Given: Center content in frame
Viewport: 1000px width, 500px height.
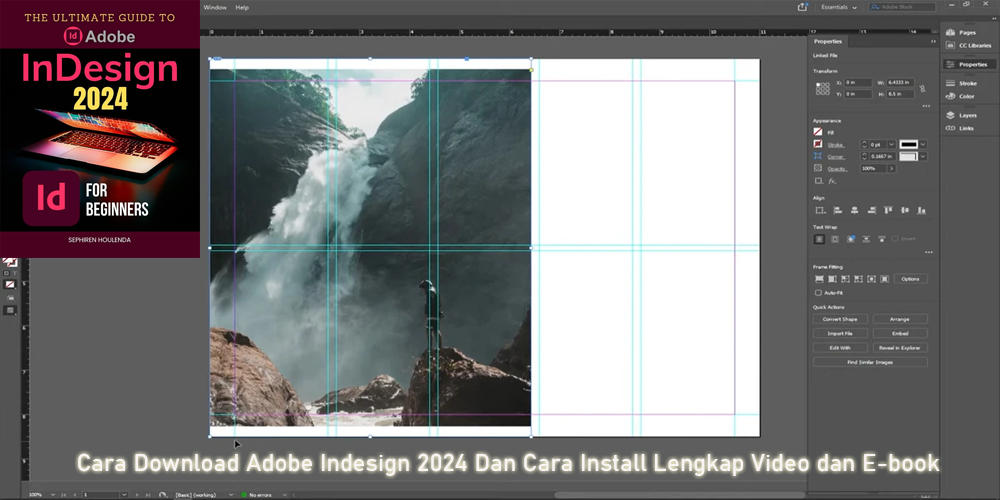Looking at the screenshot, I should pos(871,279).
